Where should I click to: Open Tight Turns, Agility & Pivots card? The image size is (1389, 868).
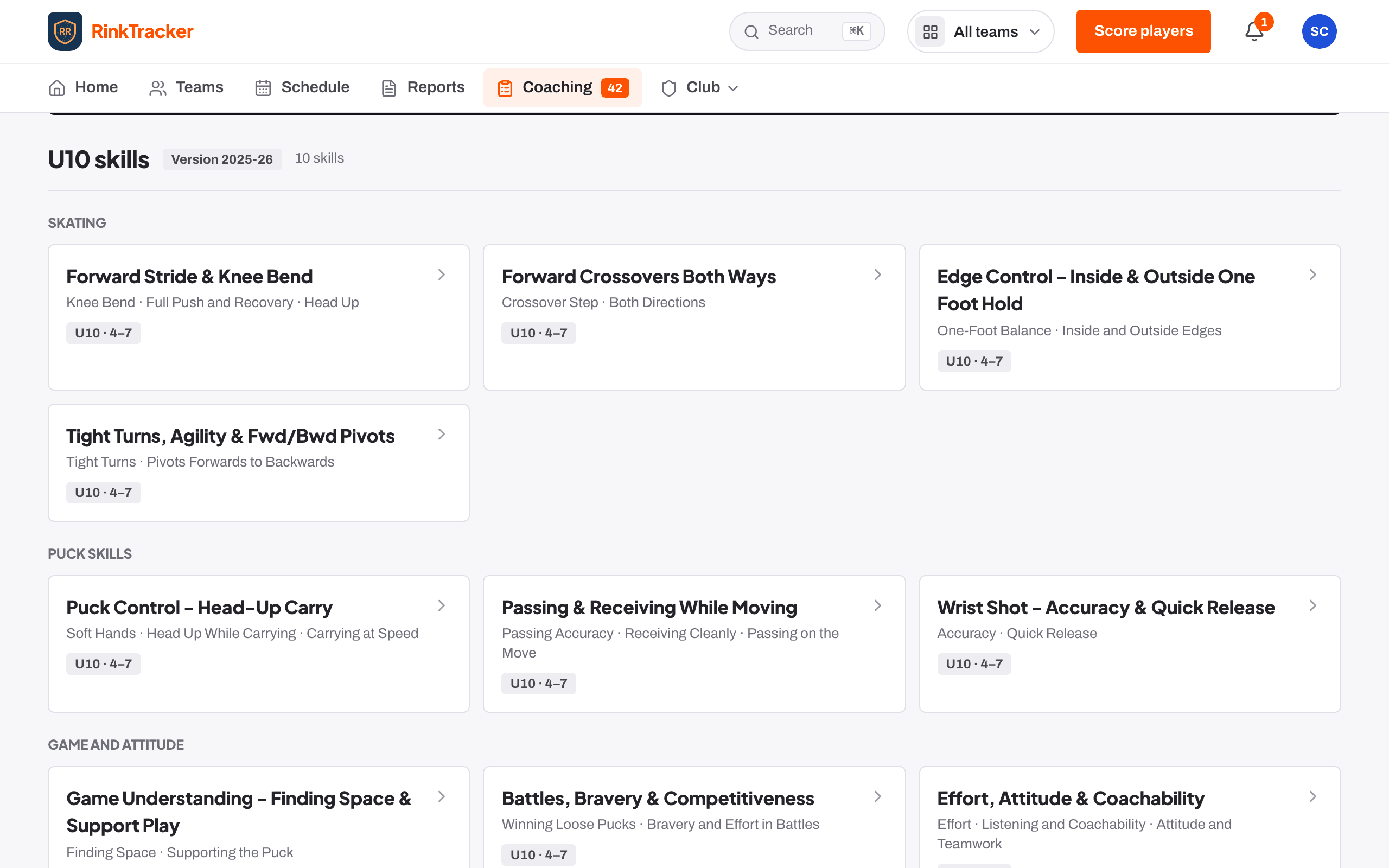tap(259, 463)
